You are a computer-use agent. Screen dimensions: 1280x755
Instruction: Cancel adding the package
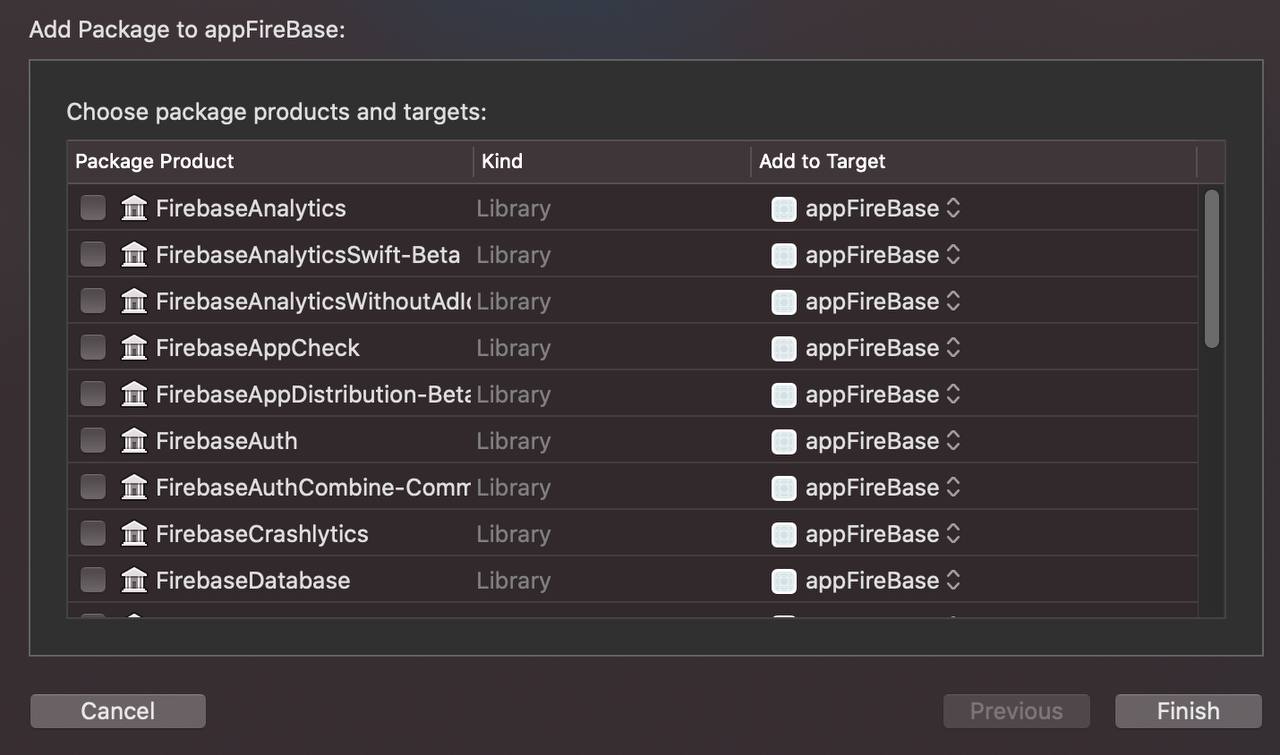click(x=118, y=711)
